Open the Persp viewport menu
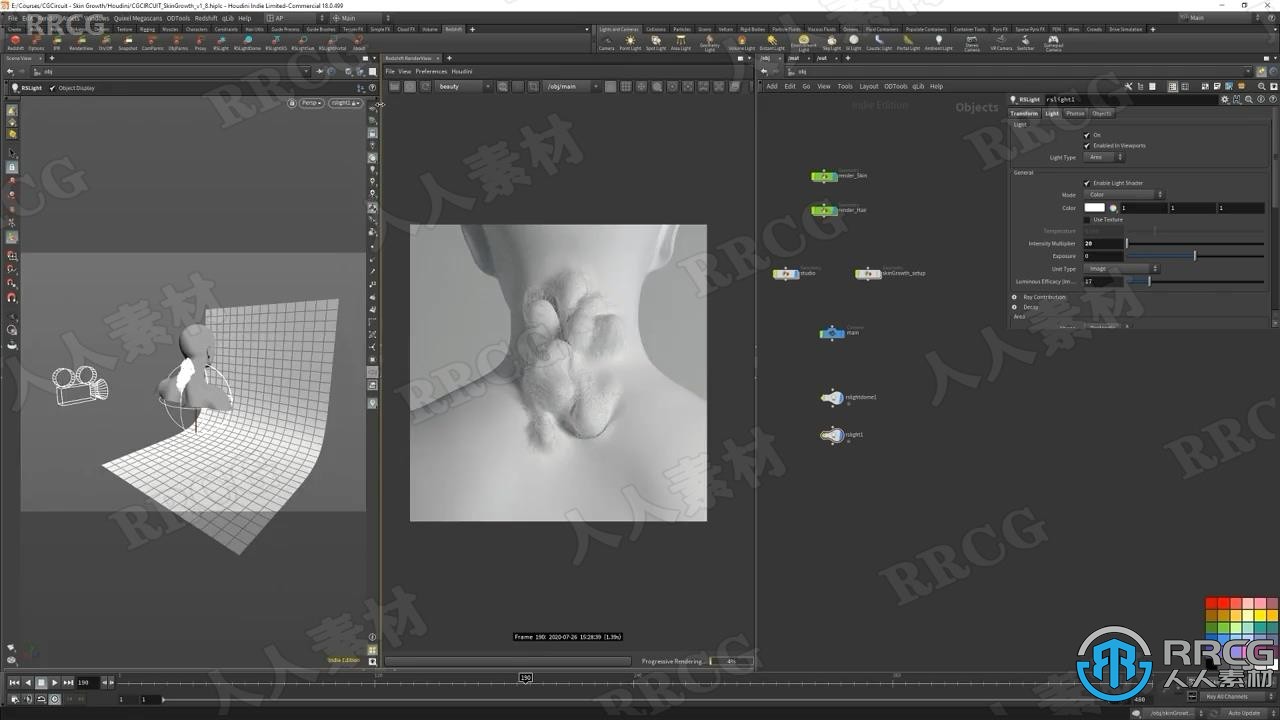The height and width of the screenshot is (720, 1280). [x=311, y=103]
